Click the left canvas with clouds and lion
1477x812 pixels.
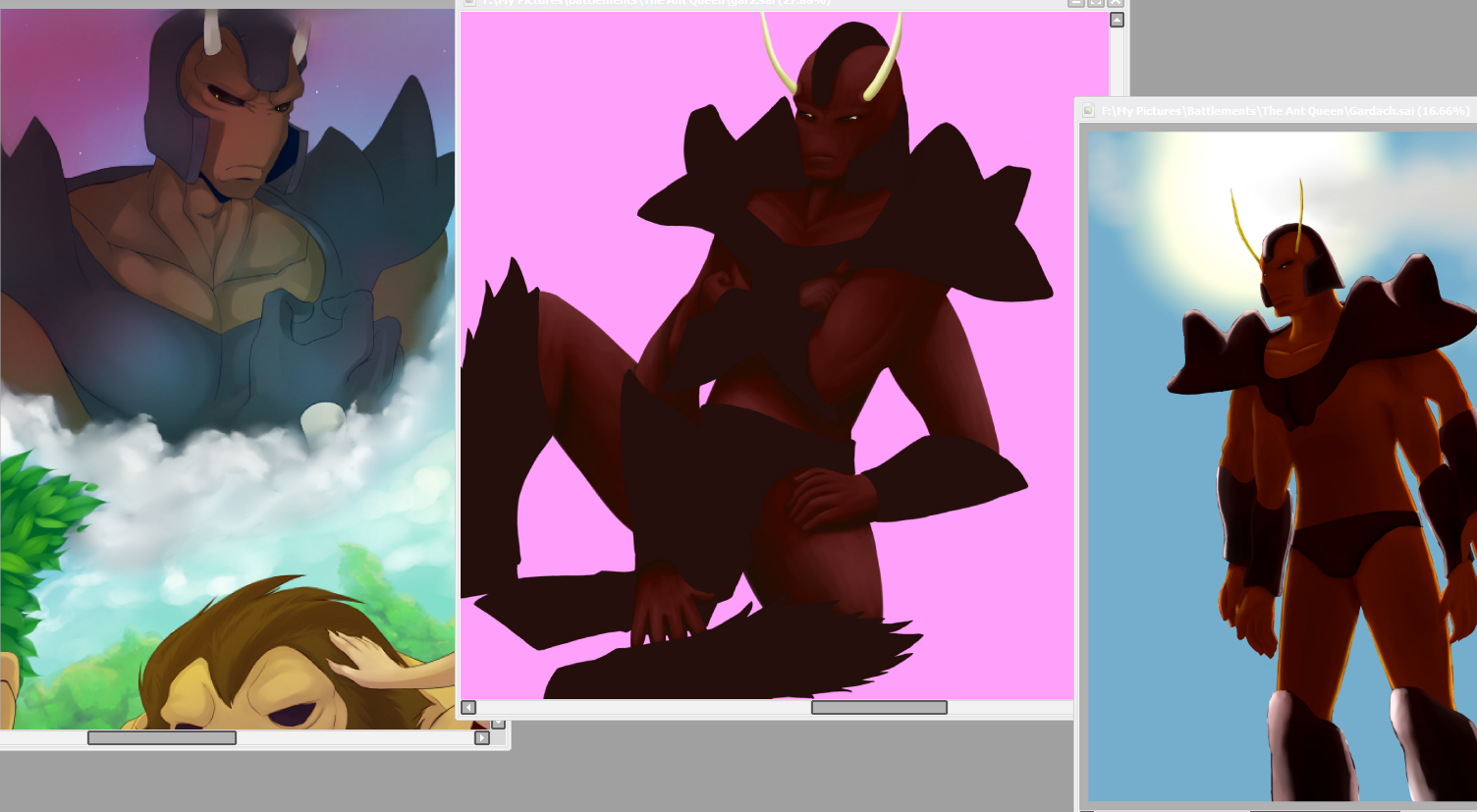[227, 369]
